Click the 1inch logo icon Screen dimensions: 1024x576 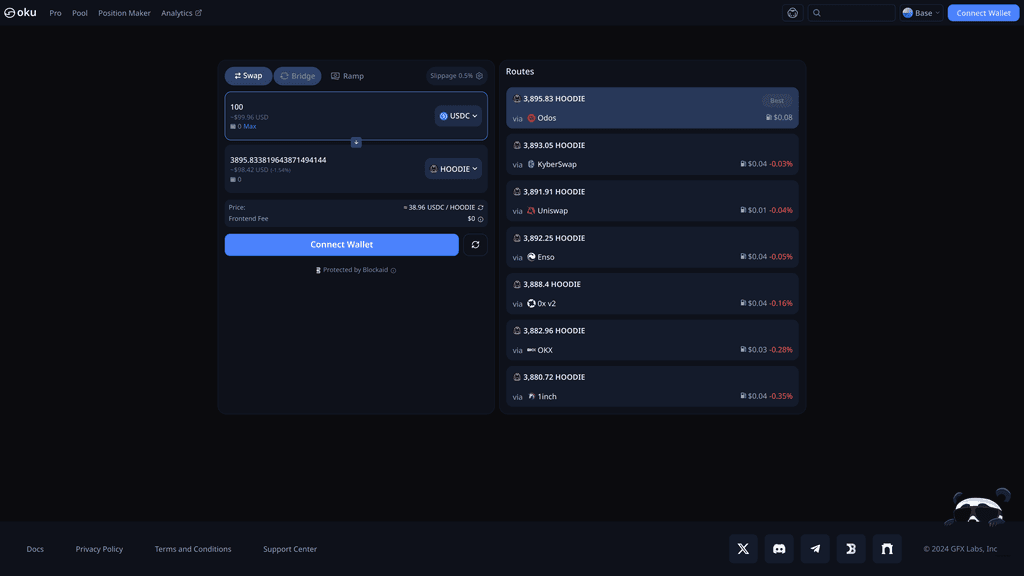(531, 396)
